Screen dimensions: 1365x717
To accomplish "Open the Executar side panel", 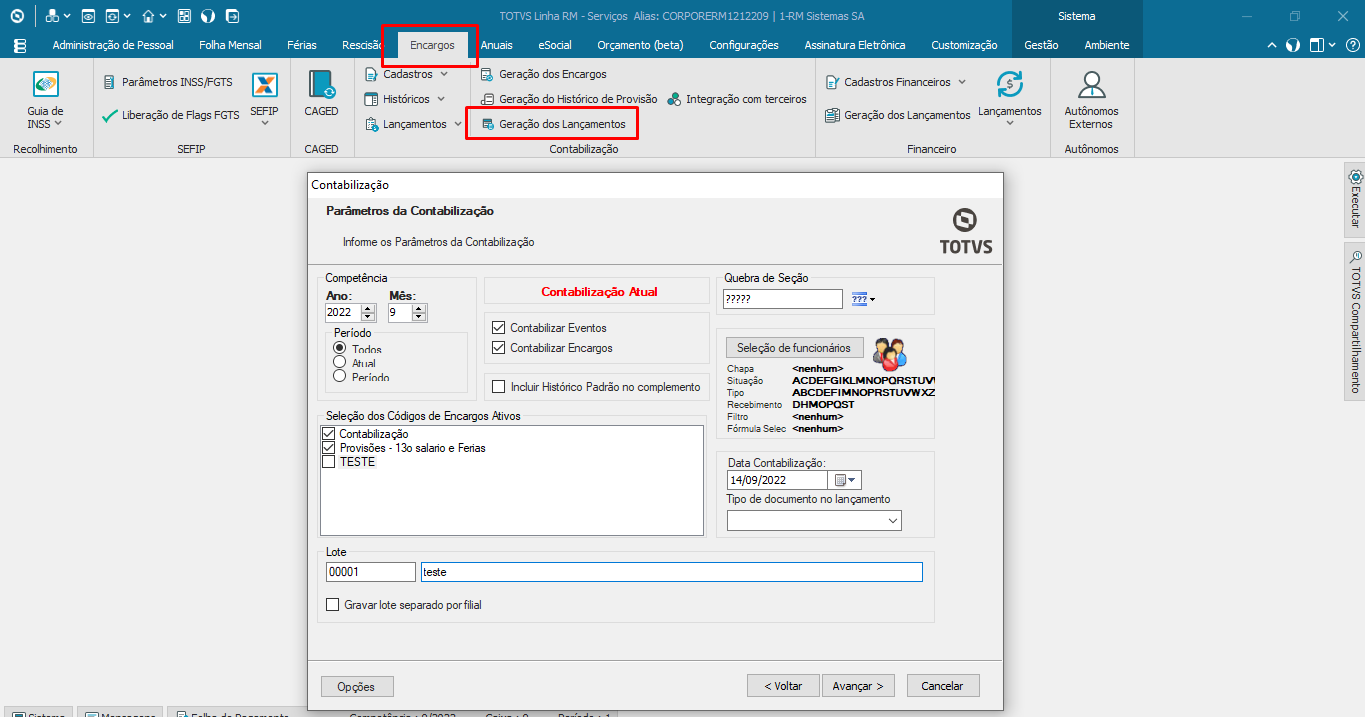I will (x=1355, y=198).
